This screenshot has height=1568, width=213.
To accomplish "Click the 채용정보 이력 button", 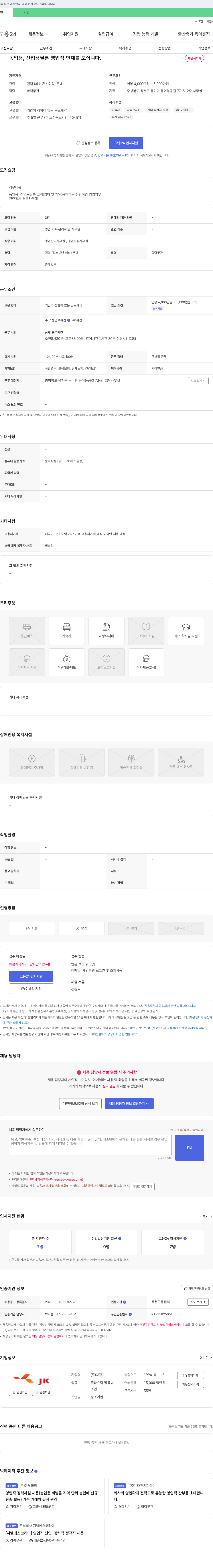I will tap(190, 1384).
